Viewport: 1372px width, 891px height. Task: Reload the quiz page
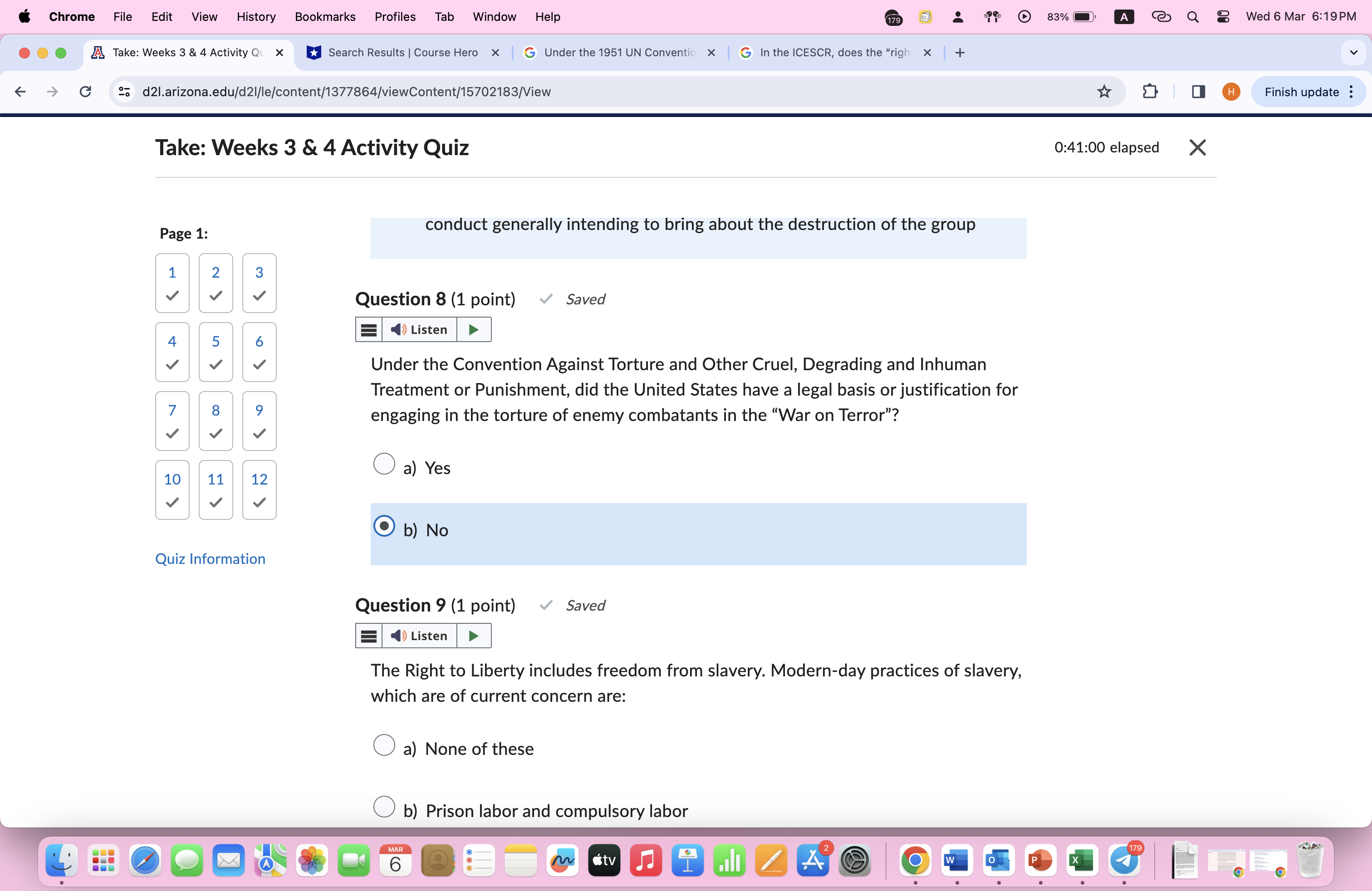coord(85,92)
